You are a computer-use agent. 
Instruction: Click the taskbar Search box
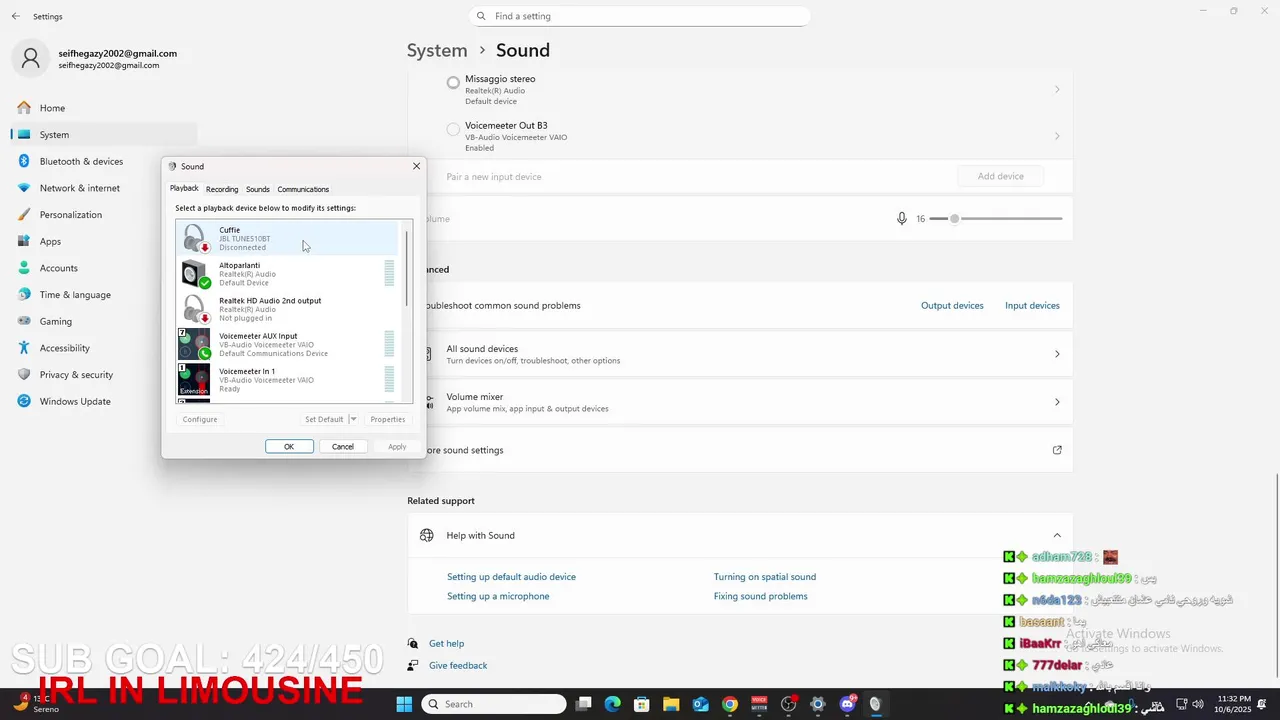click(x=494, y=704)
